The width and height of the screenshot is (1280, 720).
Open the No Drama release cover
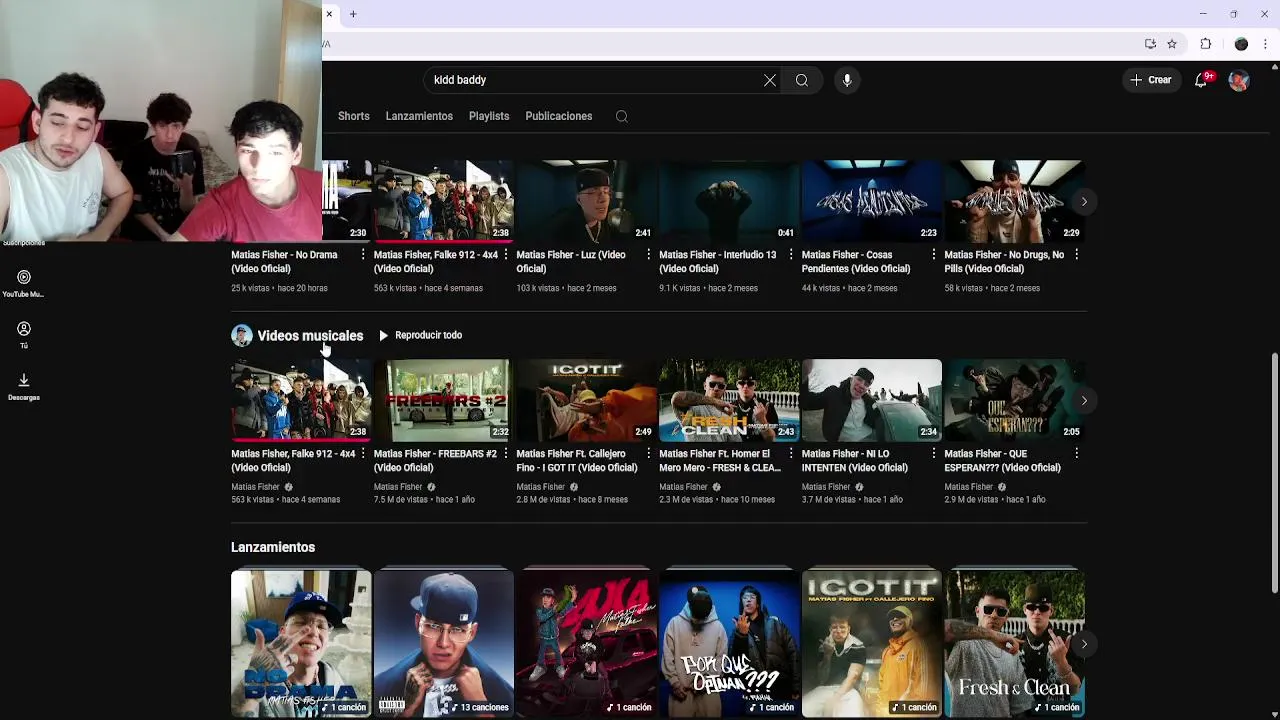(x=301, y=644)
